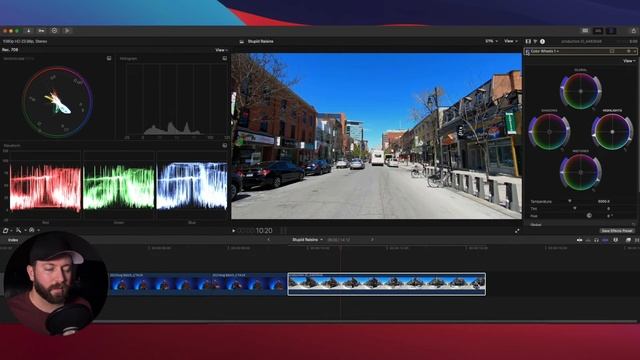The image size is (640, 360).
Task: Open the retime tools dropdown below scopes
Action: point(34,231)
